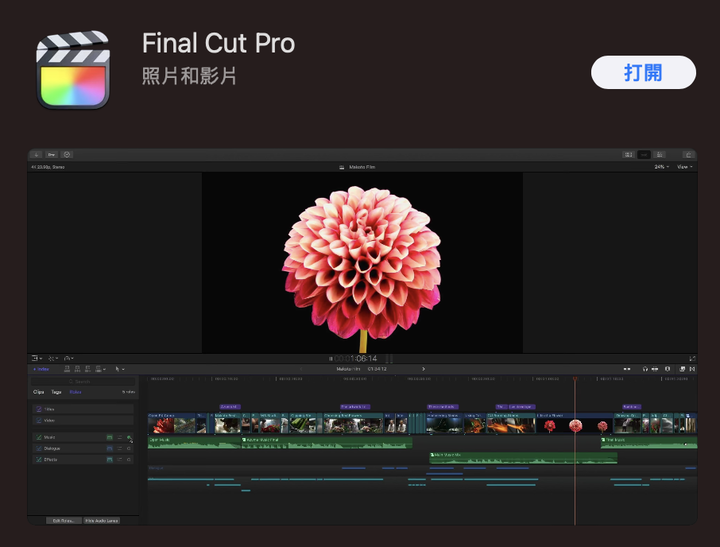720x547 pixels.
Task: Toggle the snapping icon
Action: (x=668, y=369)
